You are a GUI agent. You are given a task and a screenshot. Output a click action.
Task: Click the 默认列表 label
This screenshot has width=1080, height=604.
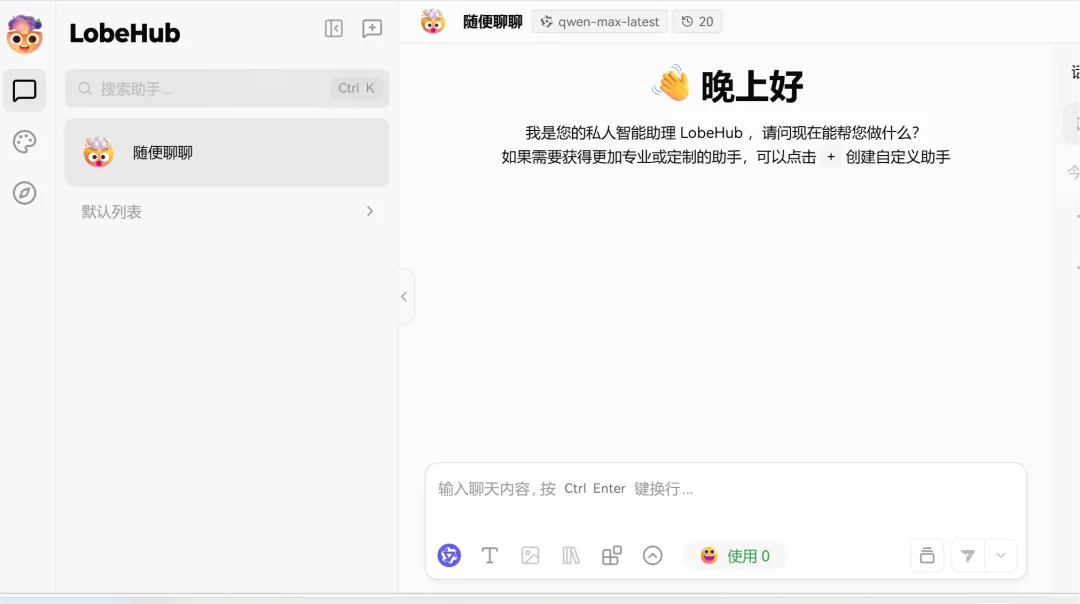click(112, 211)
